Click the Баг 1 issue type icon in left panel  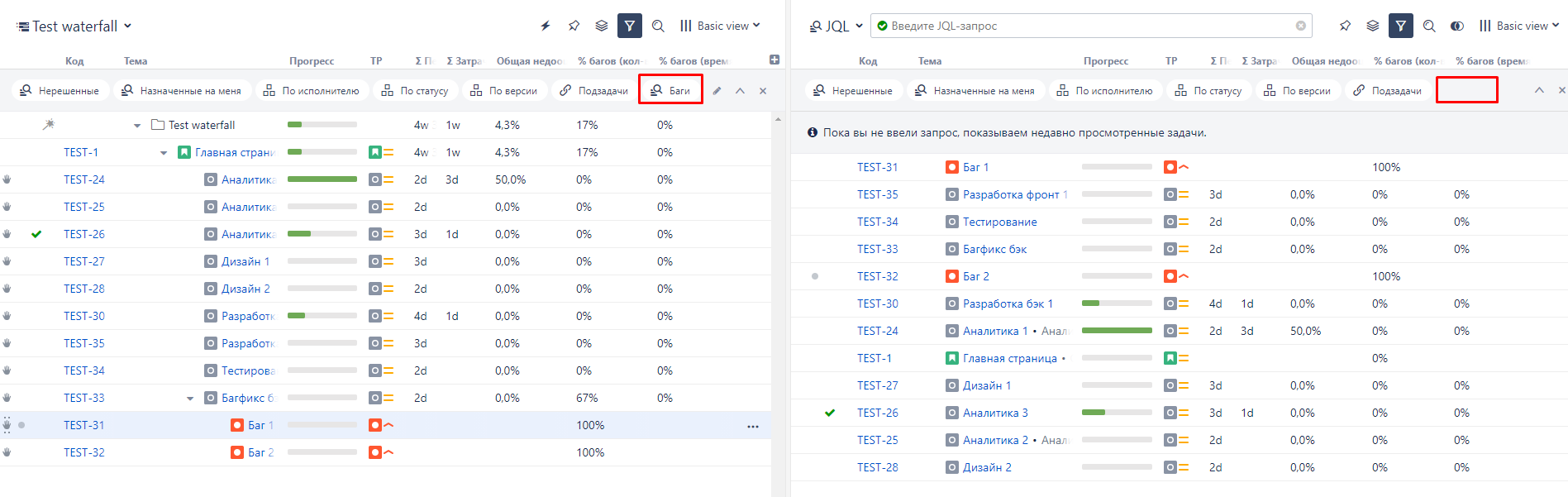237,425
